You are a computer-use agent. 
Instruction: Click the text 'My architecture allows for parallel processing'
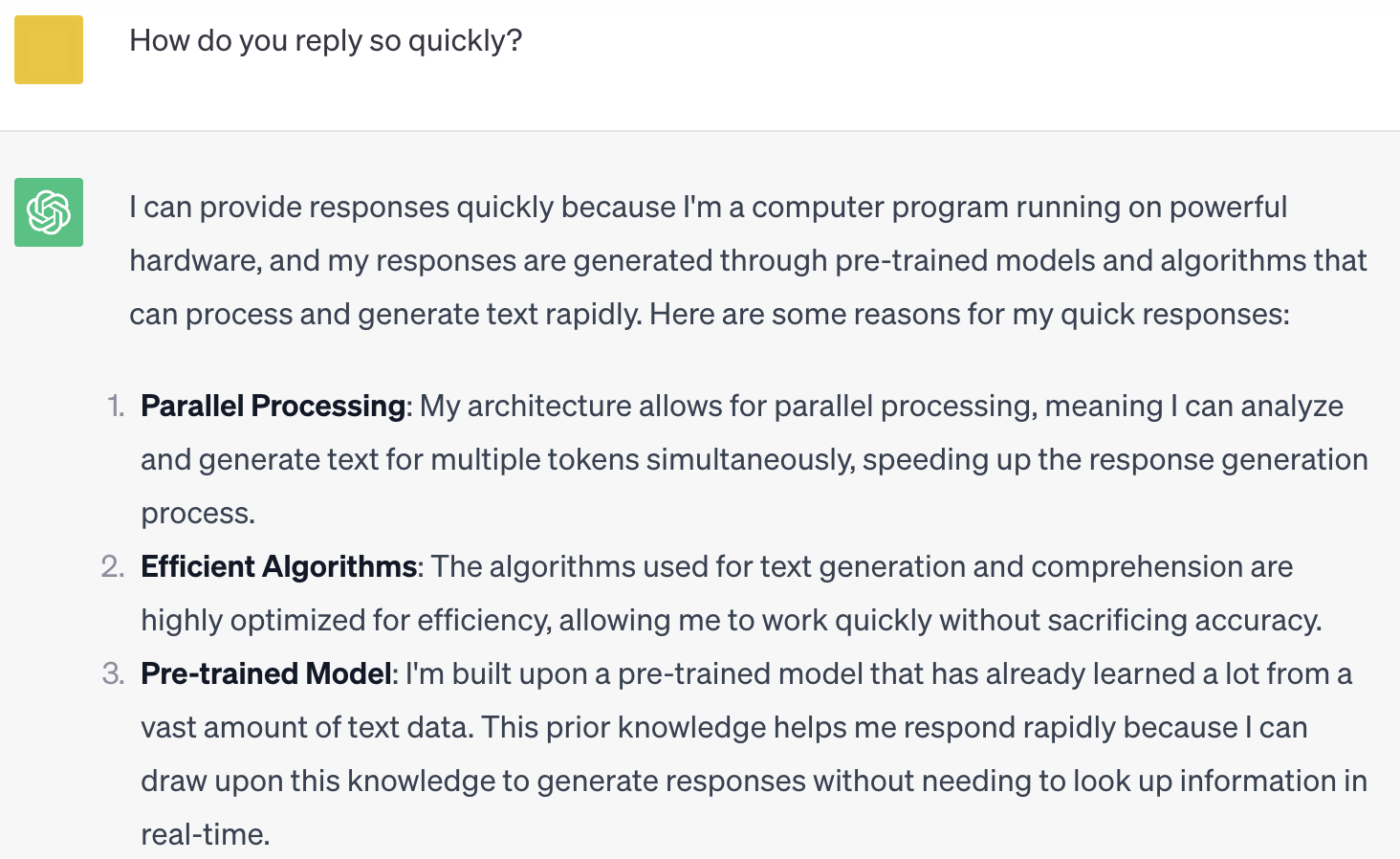[728, 406]
